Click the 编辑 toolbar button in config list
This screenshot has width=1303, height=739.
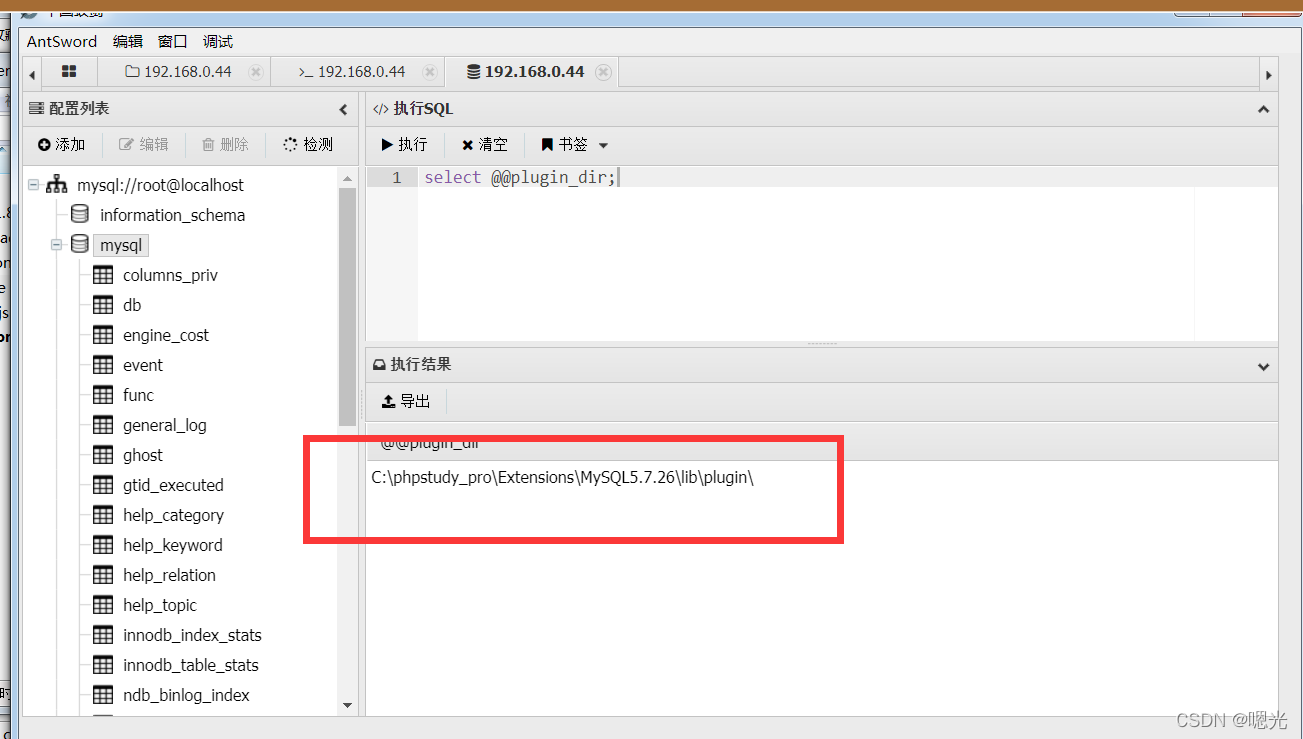click(x=144, y=145)
